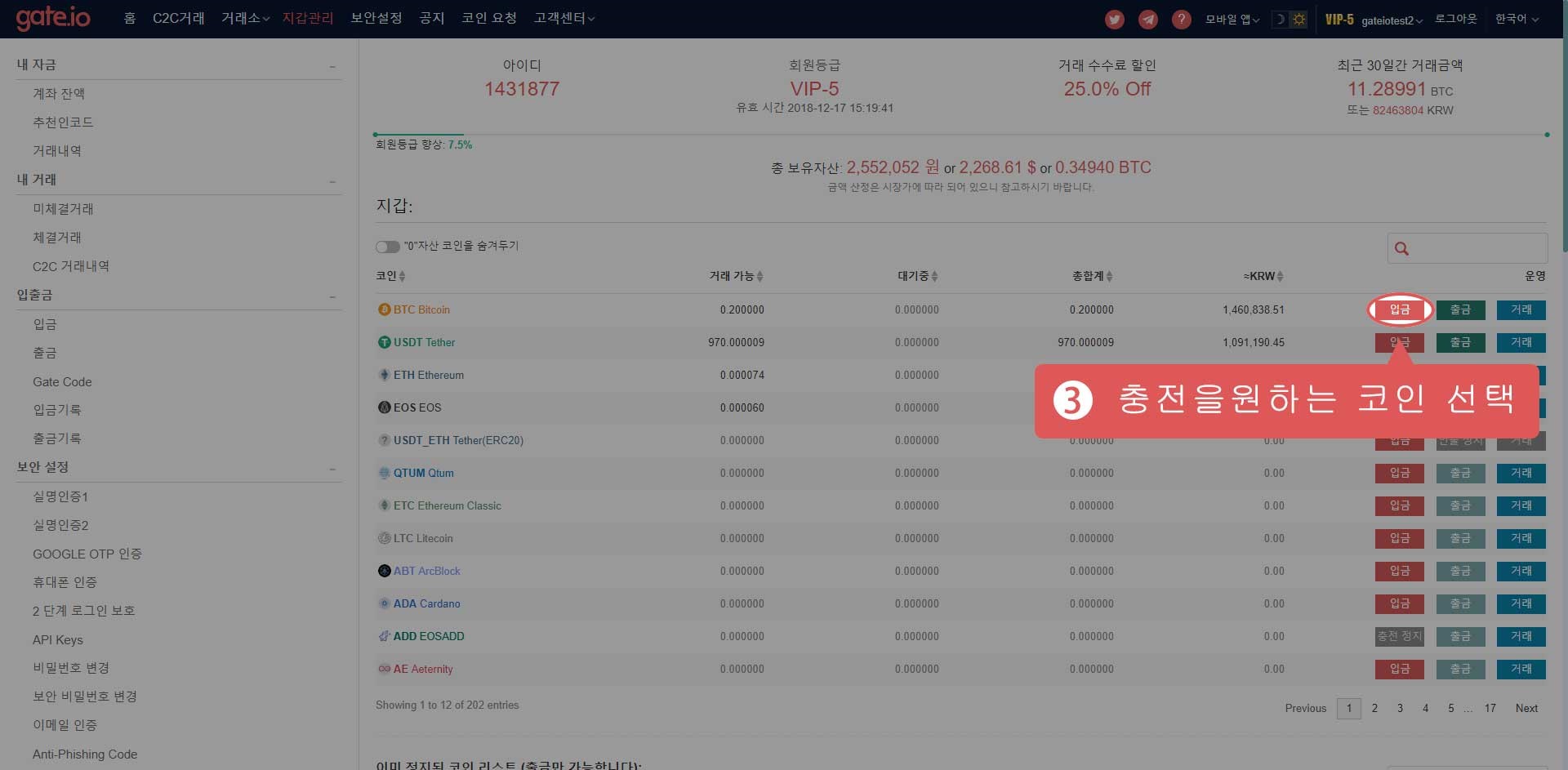The image size is (1568, 770).
Task: Click the AE Aeternity coin icon
Action: click(384, 669)
